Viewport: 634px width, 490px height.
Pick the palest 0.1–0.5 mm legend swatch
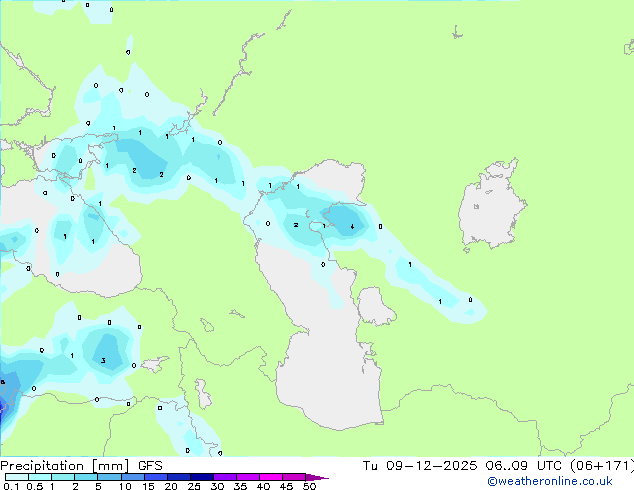17,477
